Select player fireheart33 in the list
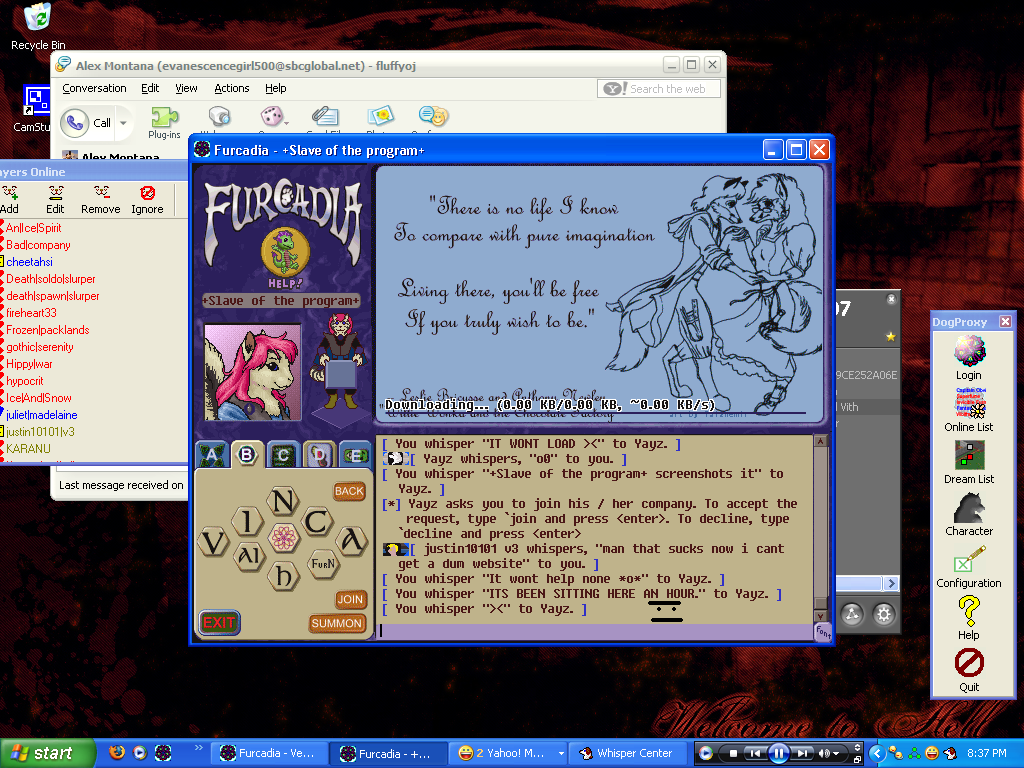Screen dimensions: 1024x768 point(31,313)
